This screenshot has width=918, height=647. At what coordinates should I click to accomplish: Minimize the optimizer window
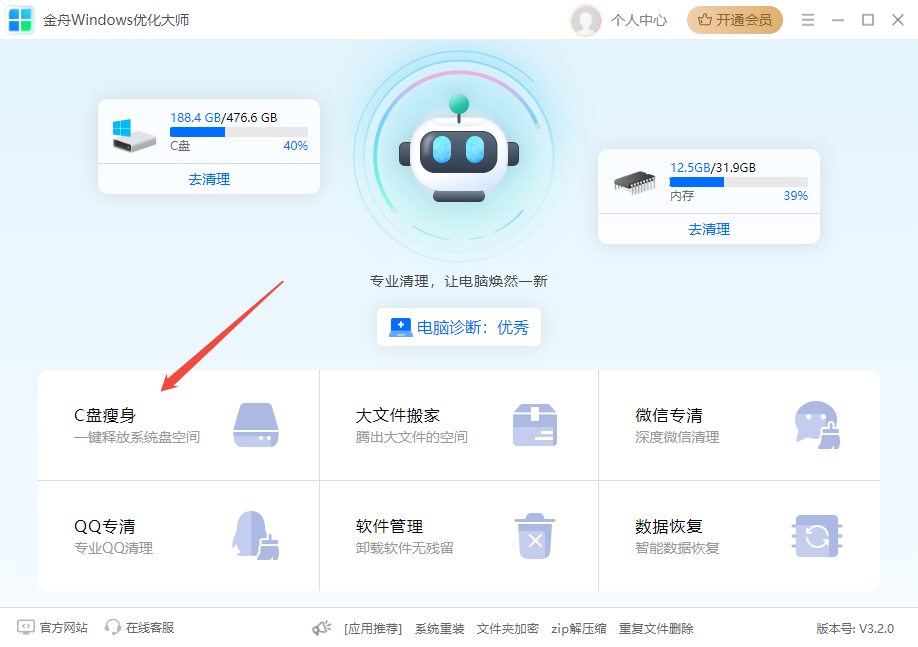[x=838, y=20]
